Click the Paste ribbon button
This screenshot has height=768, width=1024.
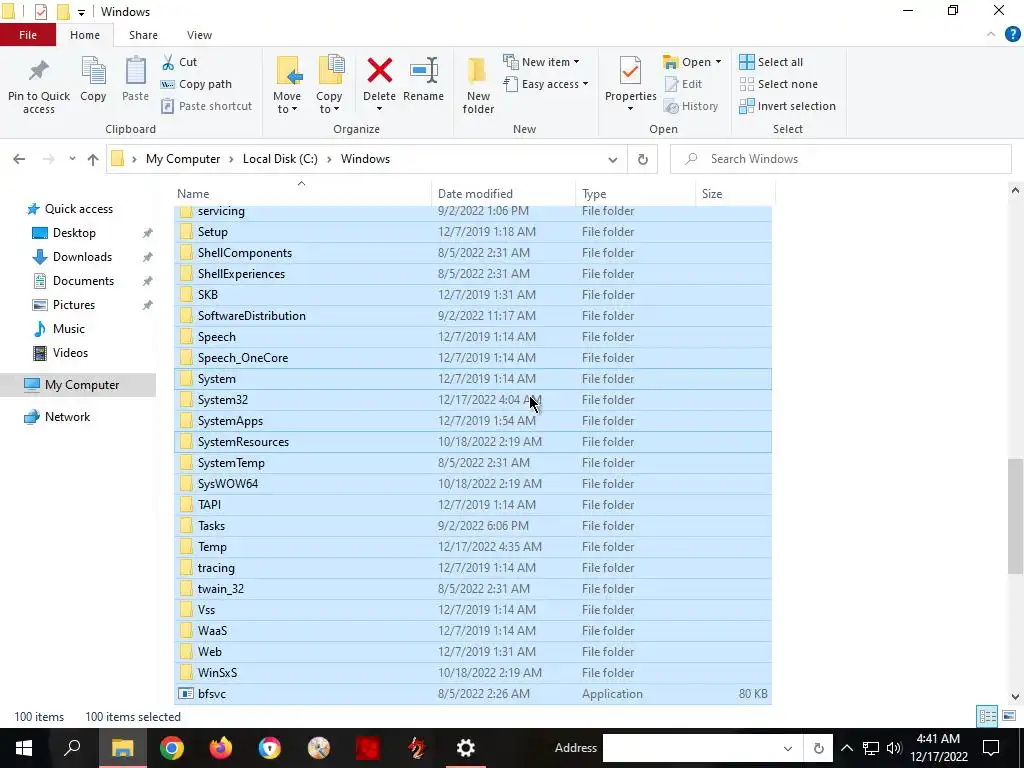(x=135, y=80)
